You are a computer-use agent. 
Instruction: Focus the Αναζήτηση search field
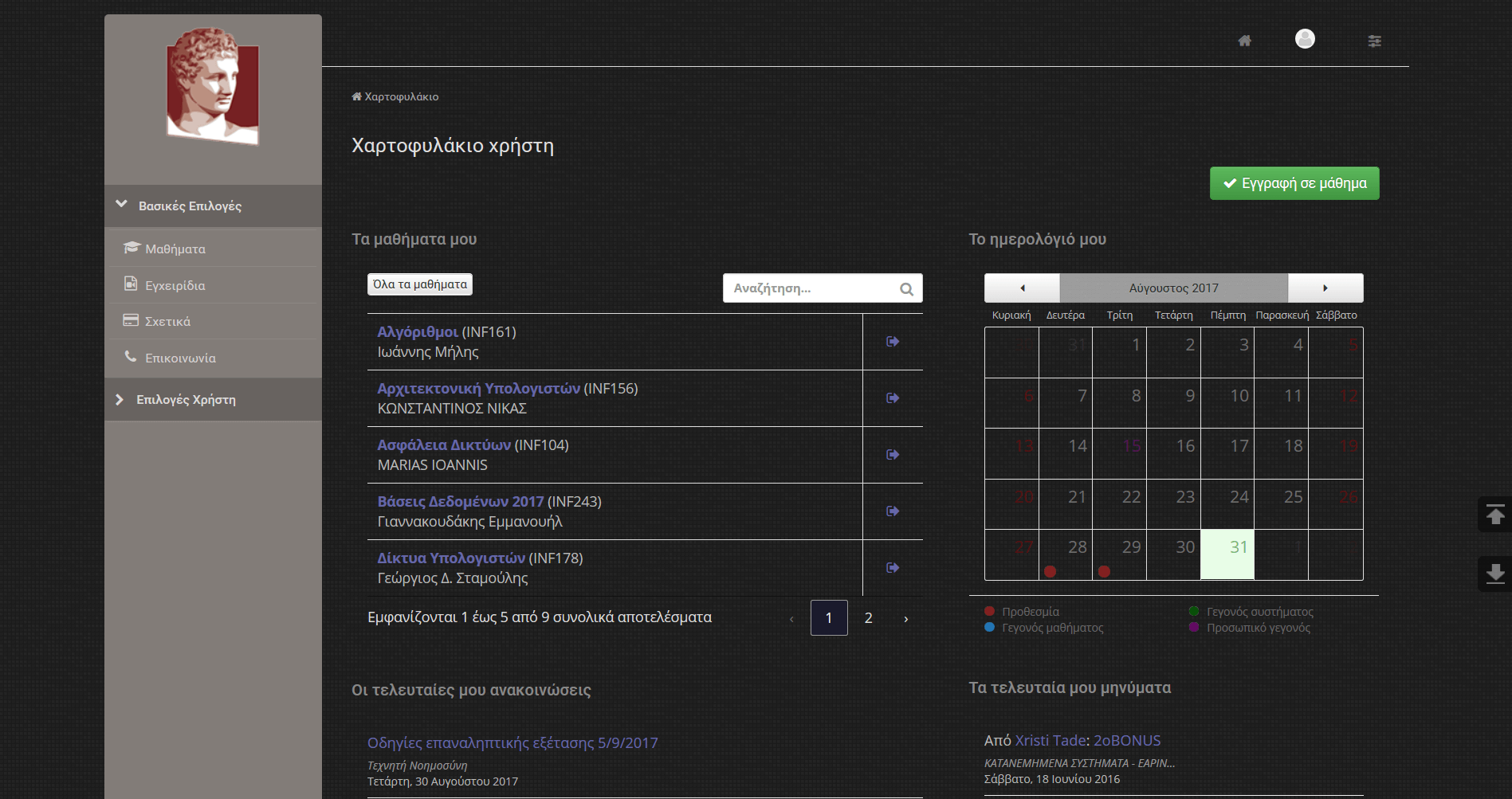[x=809, y=288]
